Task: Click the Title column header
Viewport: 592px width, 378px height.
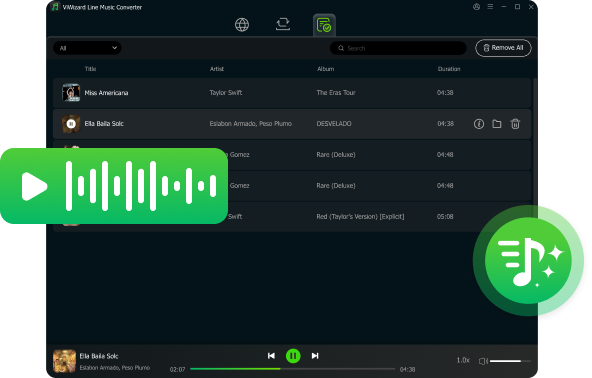Action: 90,69
